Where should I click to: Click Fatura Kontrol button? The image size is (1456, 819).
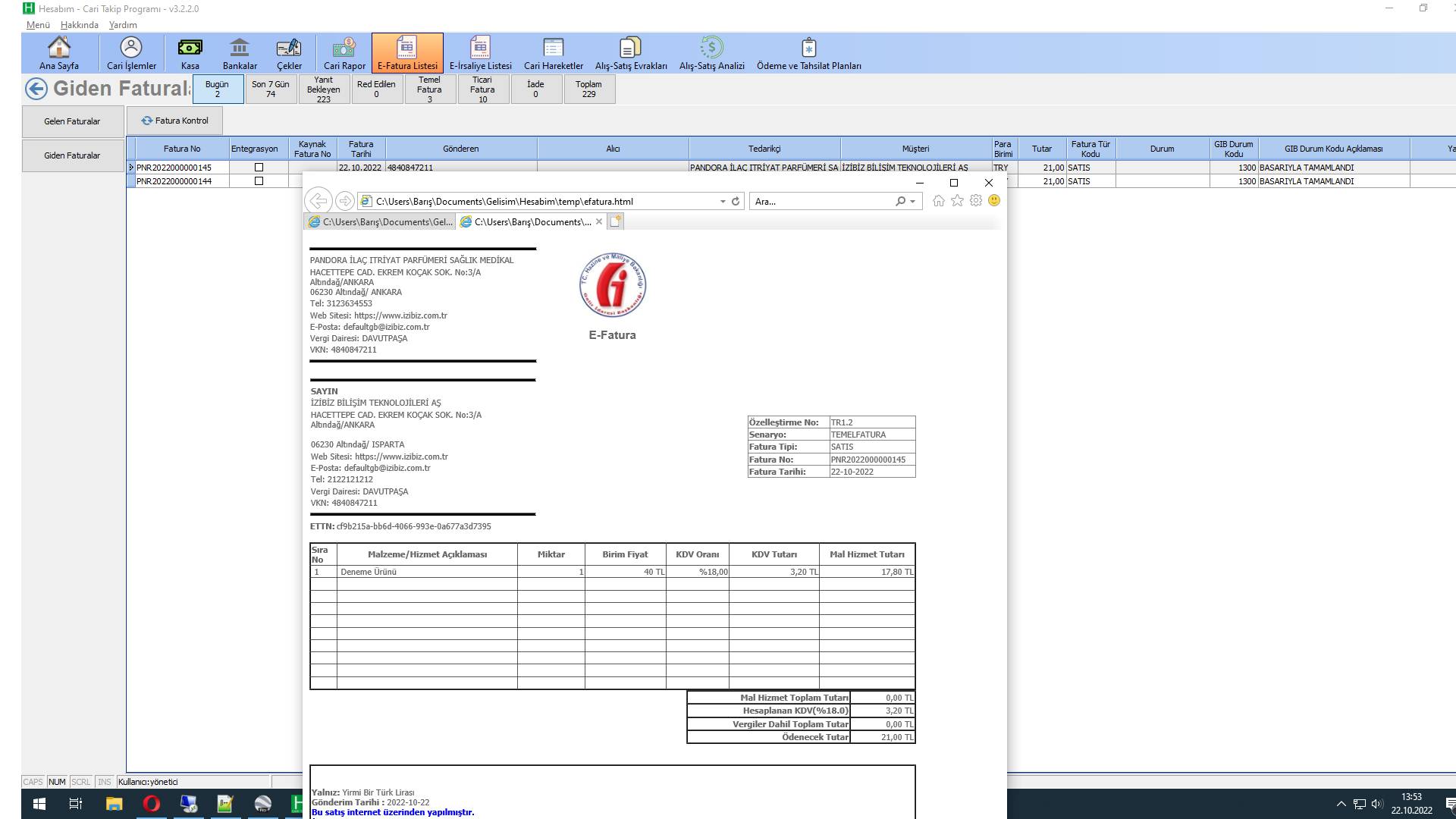pos(174,121)
